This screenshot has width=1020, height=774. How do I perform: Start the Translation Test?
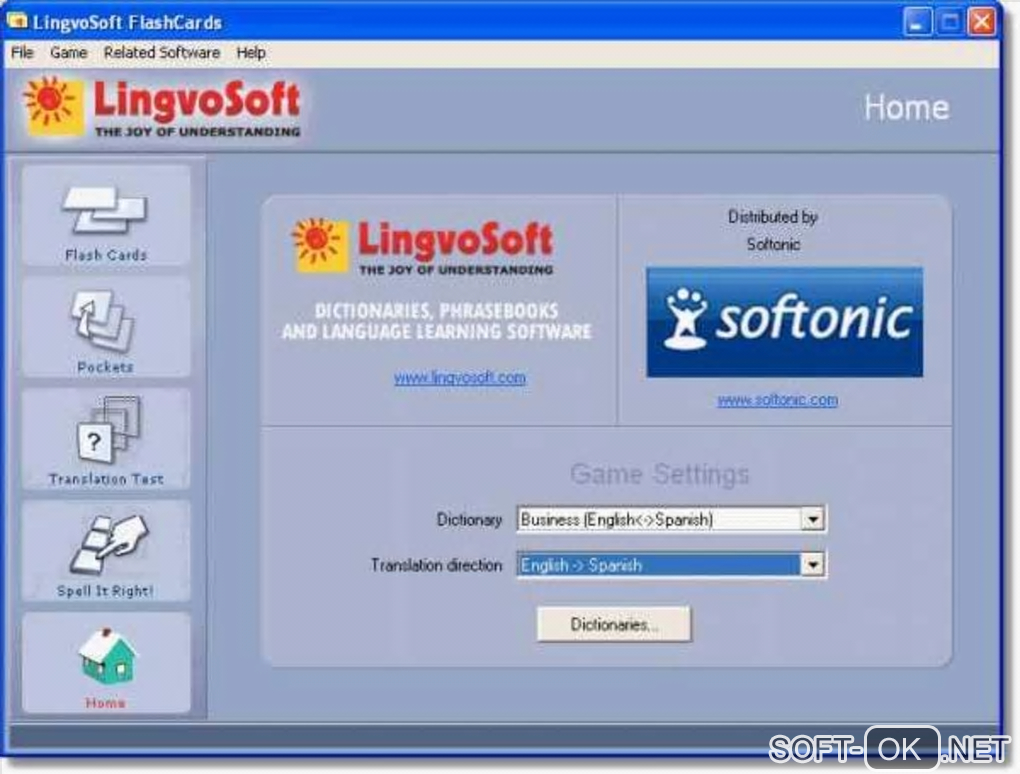pos(106,439)
